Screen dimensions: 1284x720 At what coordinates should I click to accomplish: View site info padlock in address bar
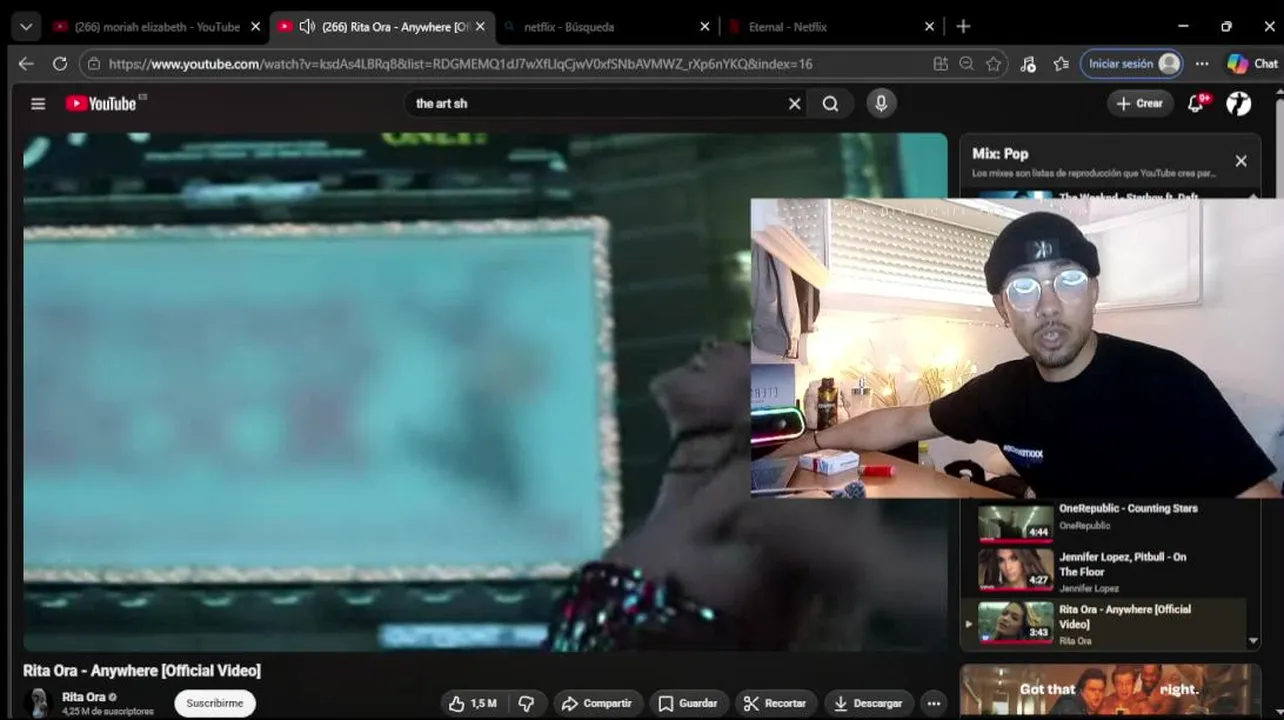pyautogui.click(x=94, y=64)
